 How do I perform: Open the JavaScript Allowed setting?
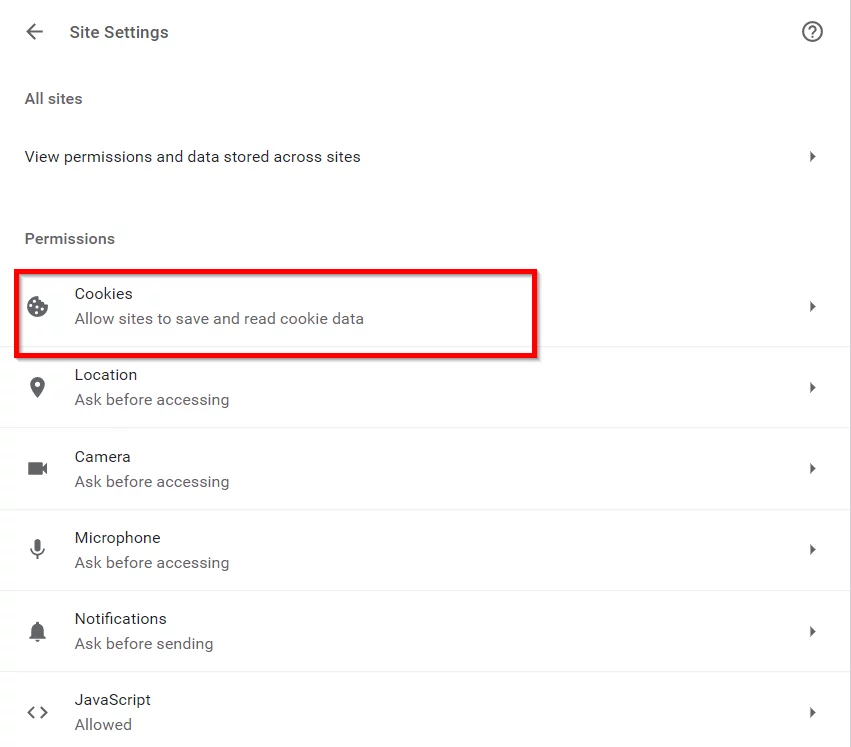[425, 711]
